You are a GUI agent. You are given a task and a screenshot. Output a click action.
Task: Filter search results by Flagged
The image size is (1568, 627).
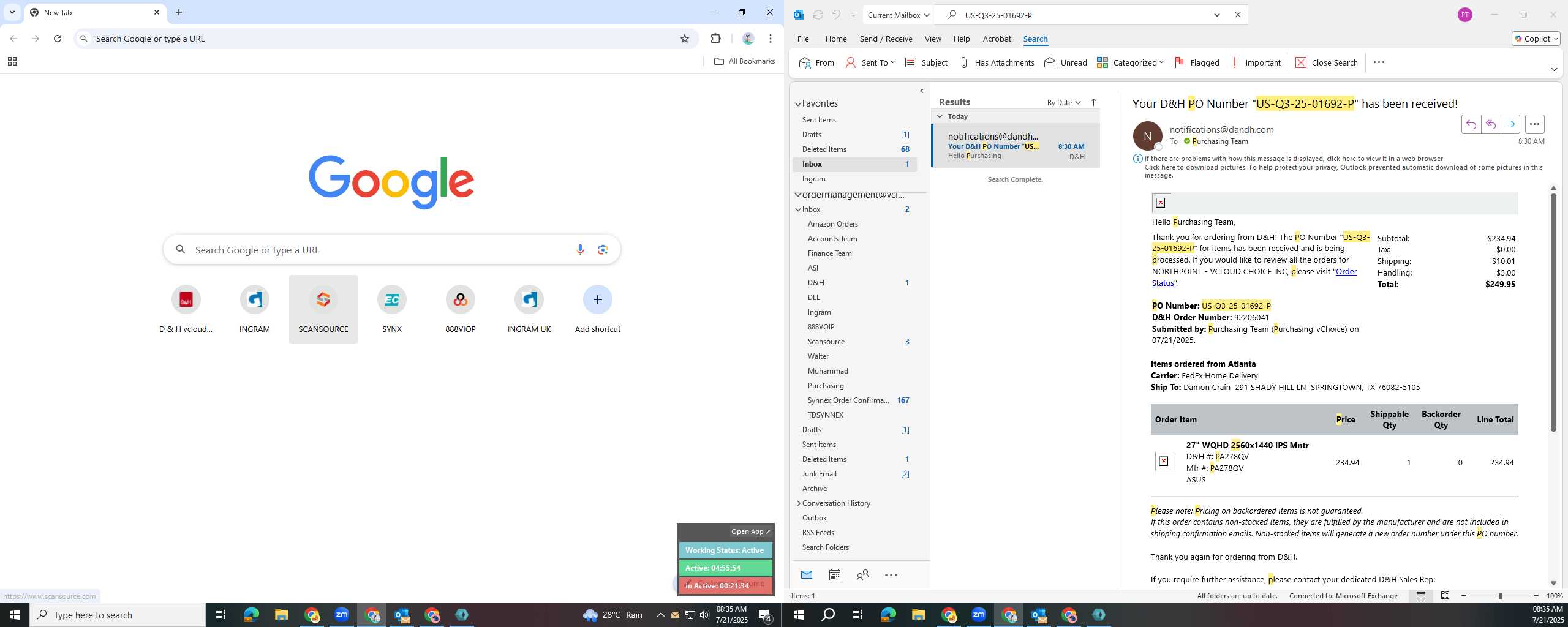1197,62
